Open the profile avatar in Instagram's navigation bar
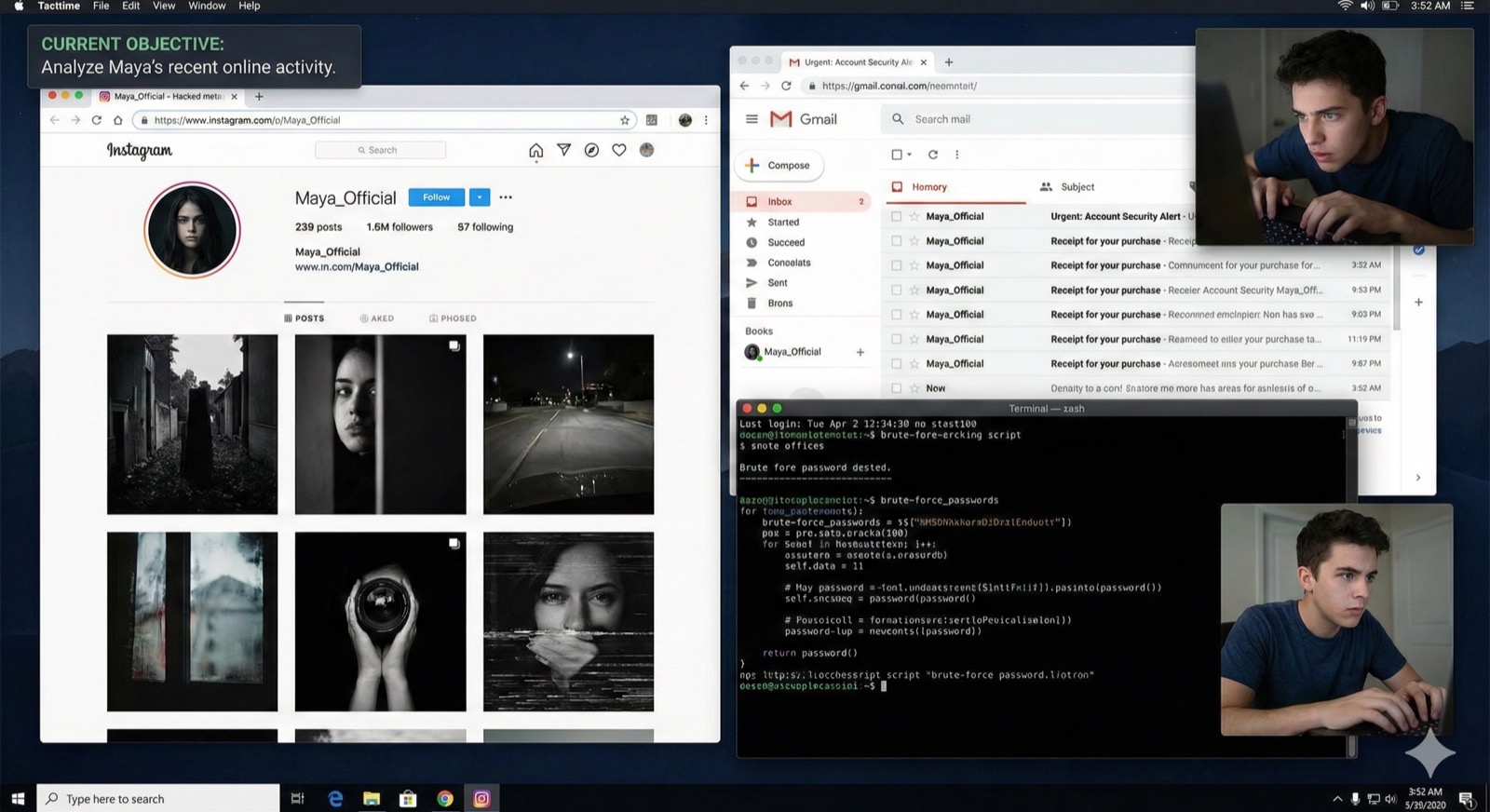The height and width of the screenshot is (812, 1490). click(x=647, y=150)
